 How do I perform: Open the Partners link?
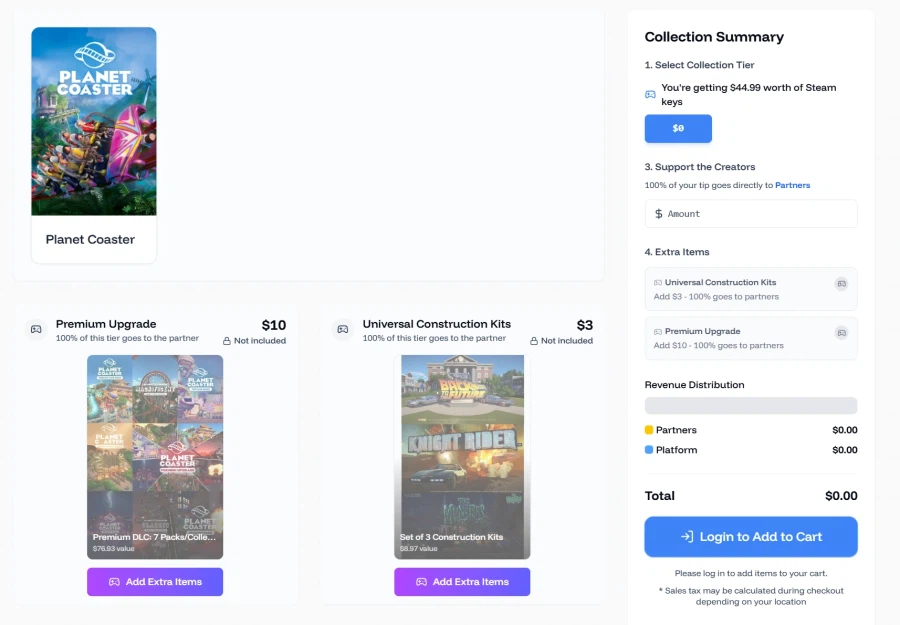point(792,185)
